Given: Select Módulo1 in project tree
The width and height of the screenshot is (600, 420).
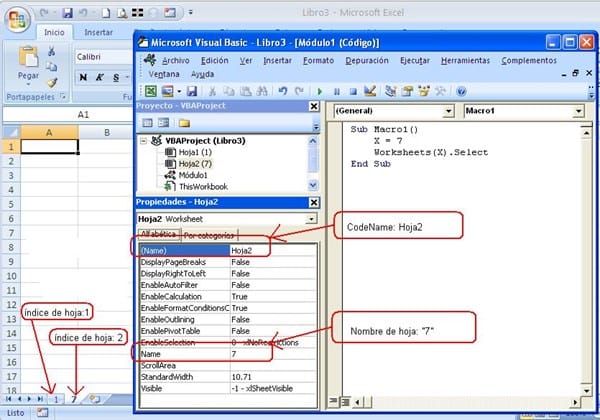Looking at the screenshot, I should click(193, 175).
